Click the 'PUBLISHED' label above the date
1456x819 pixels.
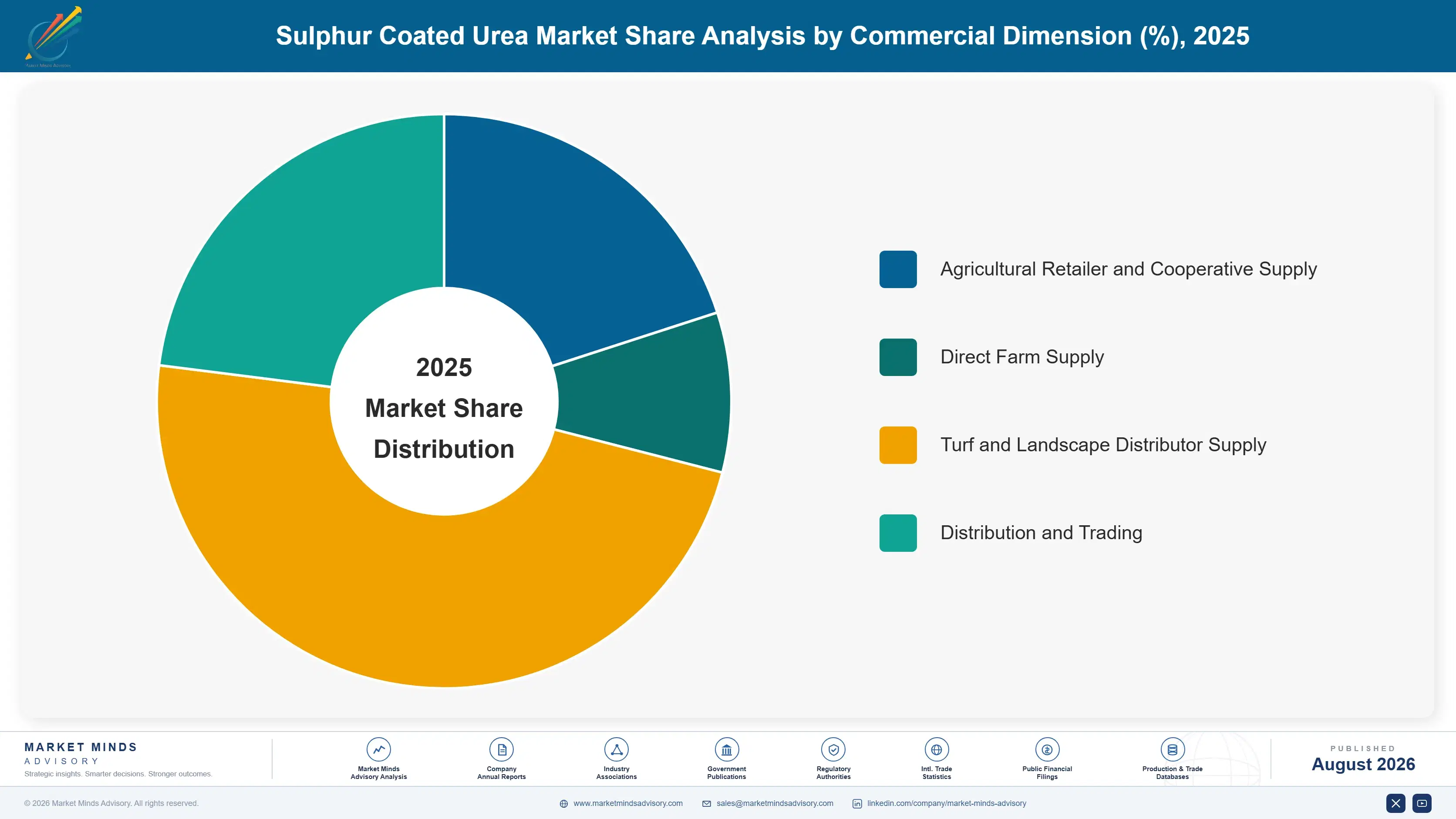[x=1363, y=749]
